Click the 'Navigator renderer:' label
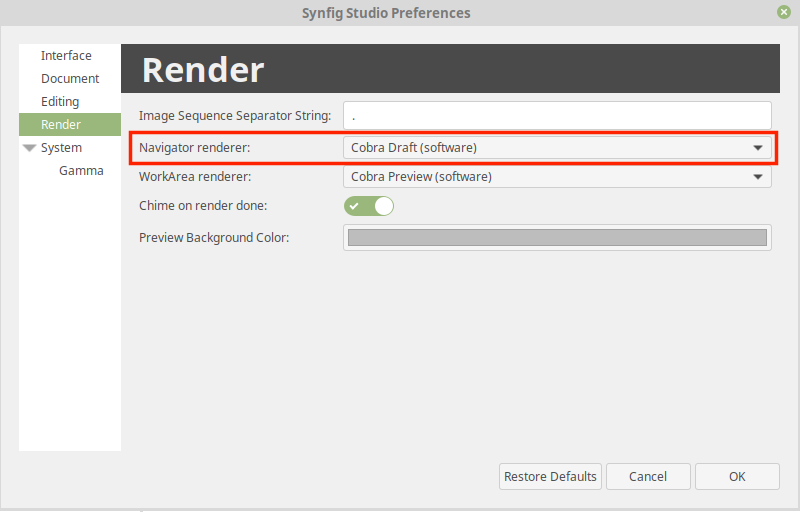Image resolution: width=800 pixels, height=512 pixels. pyautogui.click(x=194, y=148)
